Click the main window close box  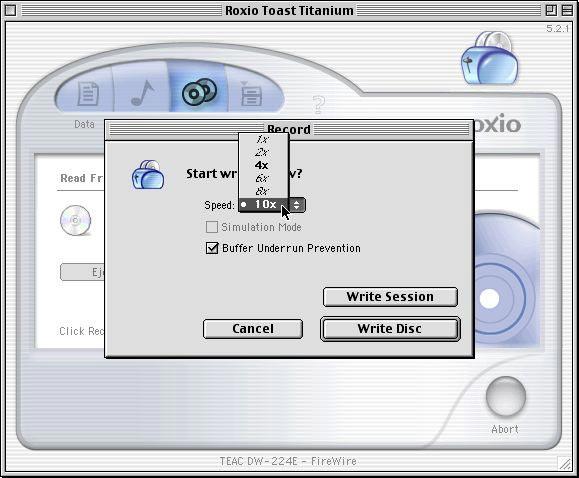tap(10, 10)
